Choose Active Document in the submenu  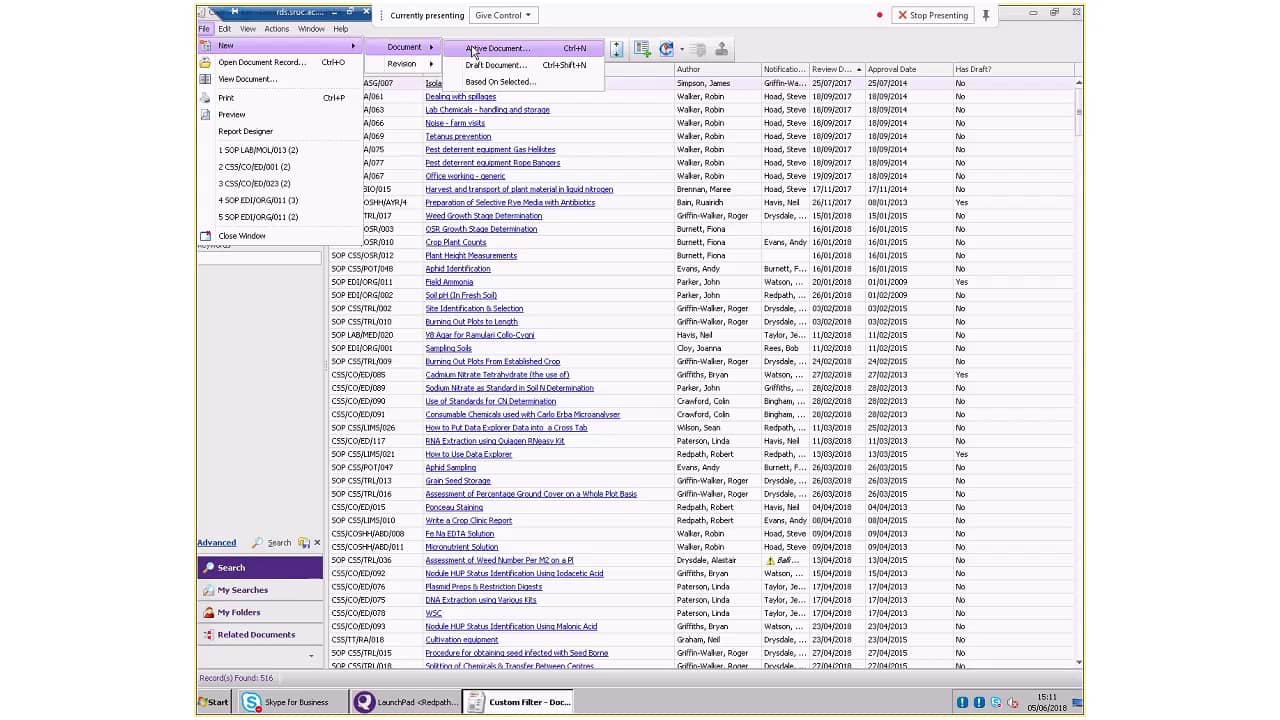(523, 48)
